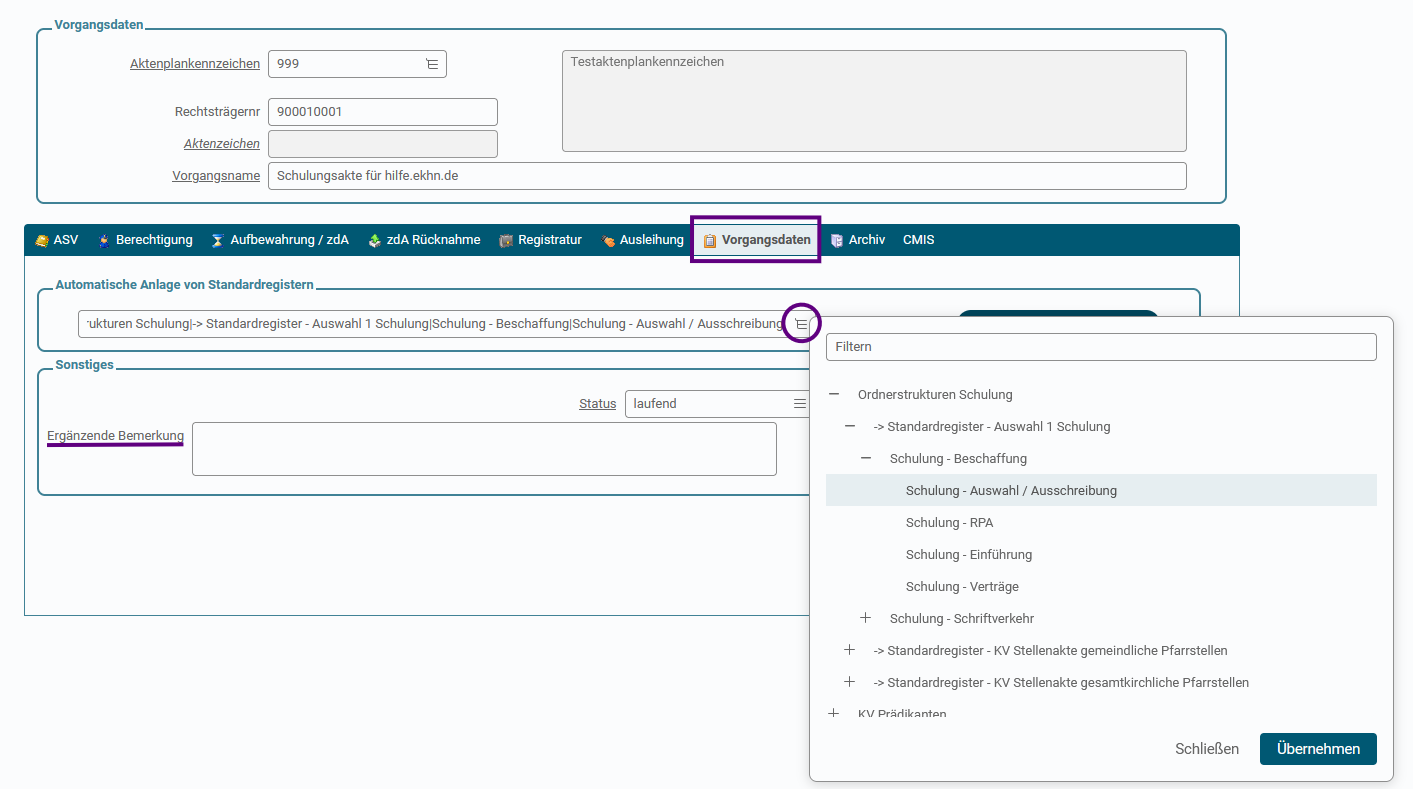Click the Status label link
The image size is (1413, 789).
click(598, 404)
